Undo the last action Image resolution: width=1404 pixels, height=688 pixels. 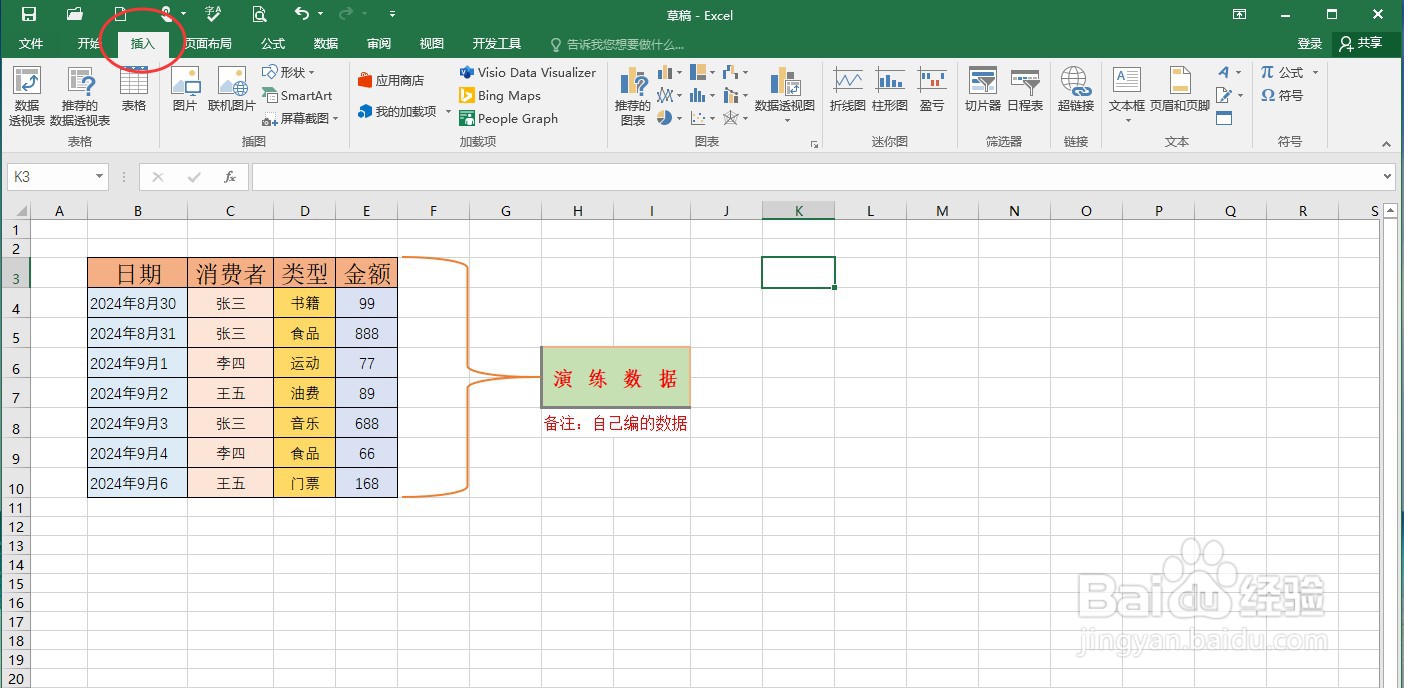[x=302, y=14]
